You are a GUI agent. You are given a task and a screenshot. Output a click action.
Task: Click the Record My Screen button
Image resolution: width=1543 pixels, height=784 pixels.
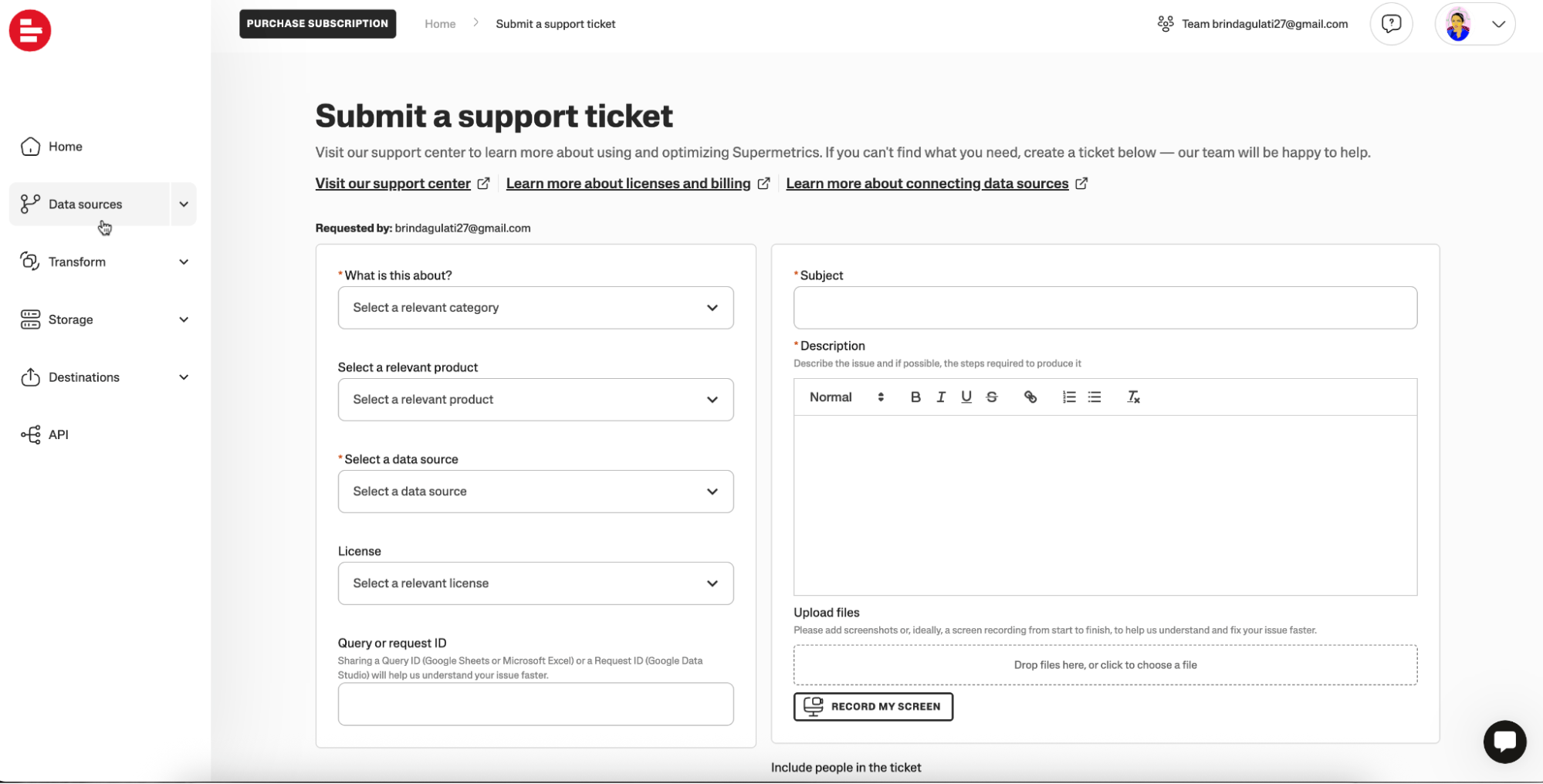tap(873, 707)
